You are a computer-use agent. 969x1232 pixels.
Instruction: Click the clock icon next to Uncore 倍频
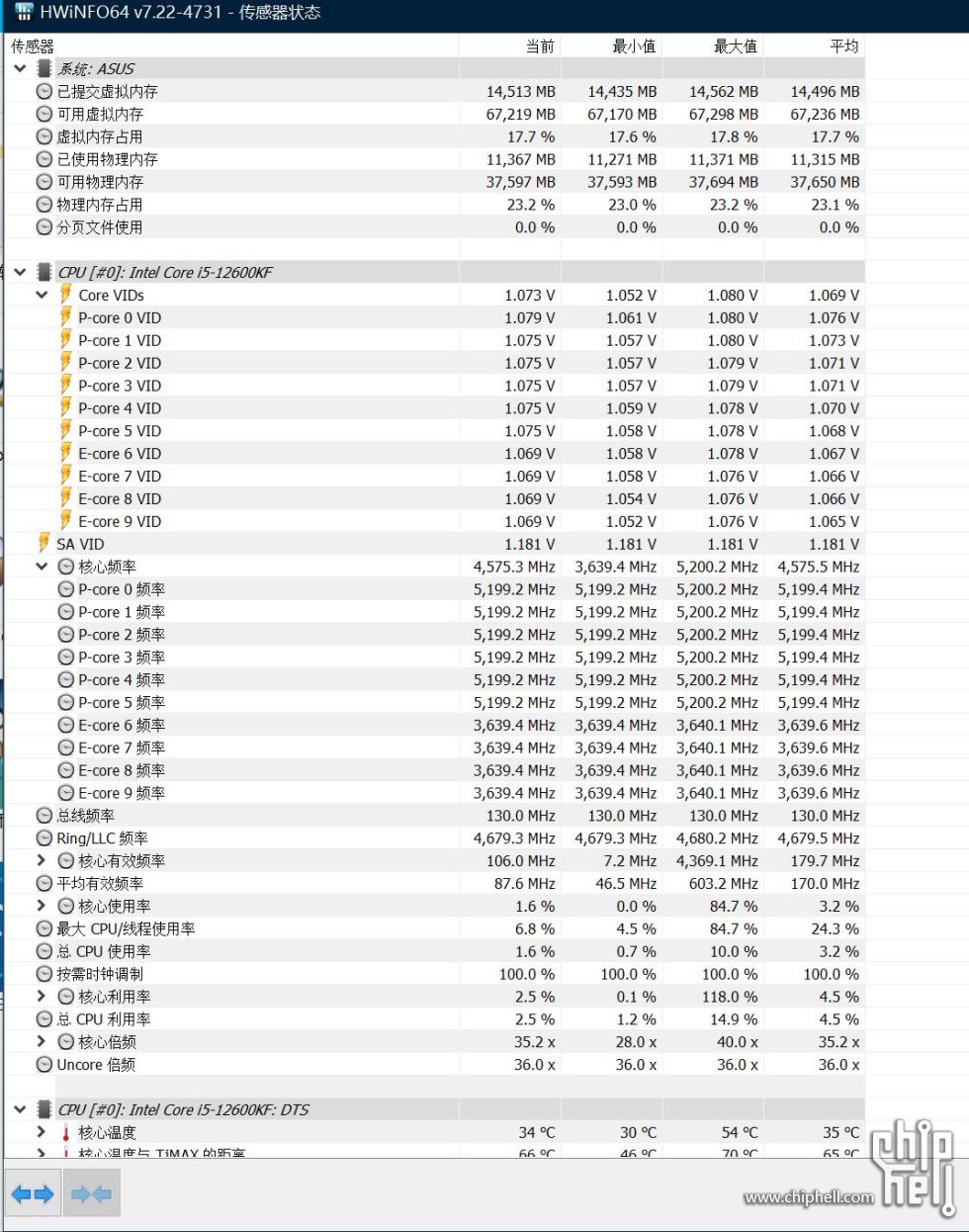point(44,1065)
